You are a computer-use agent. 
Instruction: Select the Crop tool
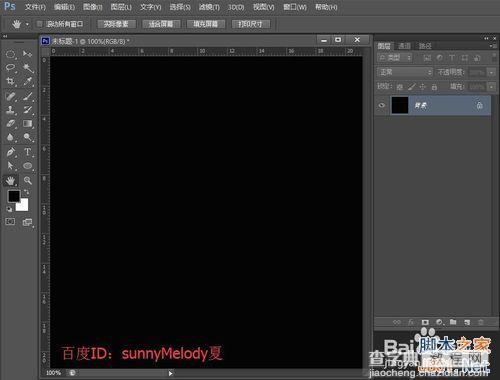coord(11,81)
